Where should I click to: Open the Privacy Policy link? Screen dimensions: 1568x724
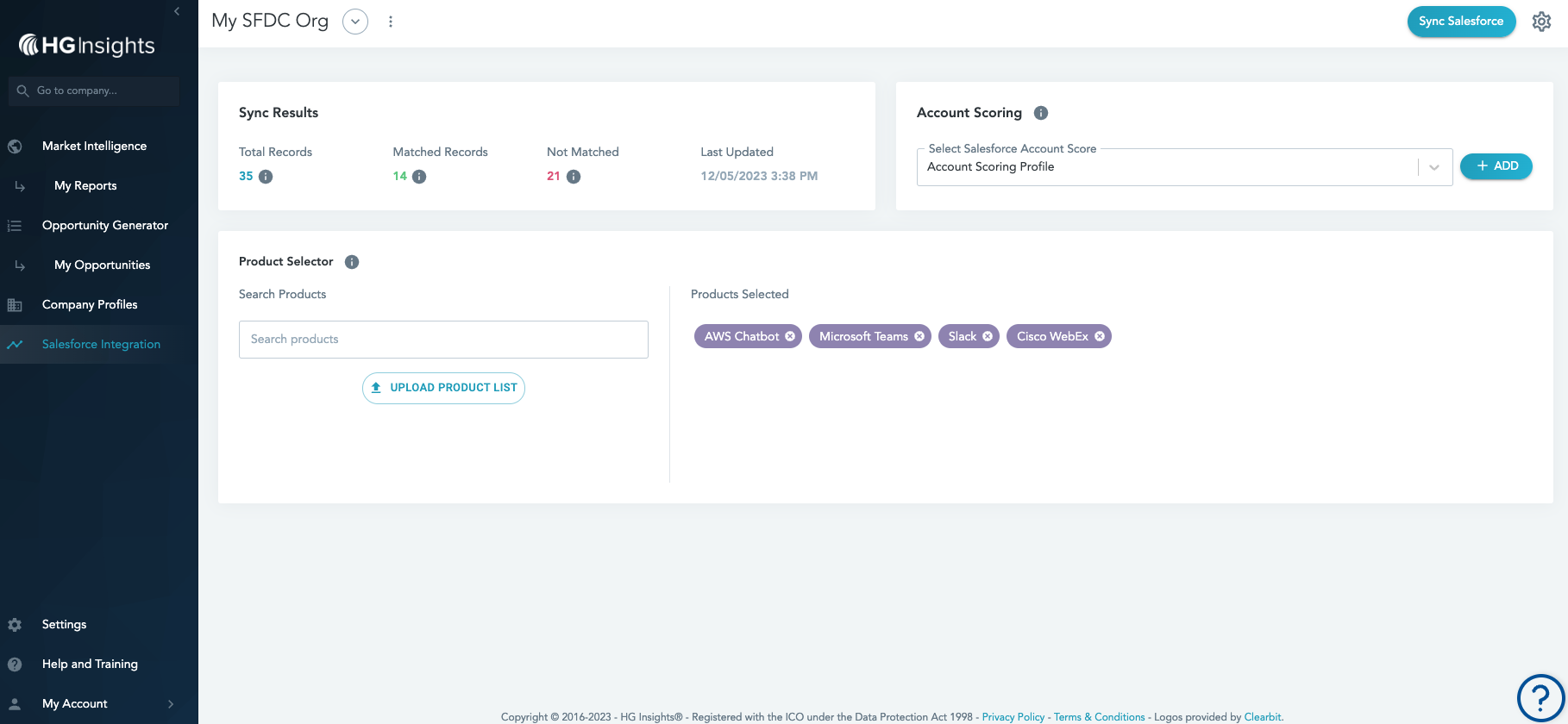point(1013,717)
